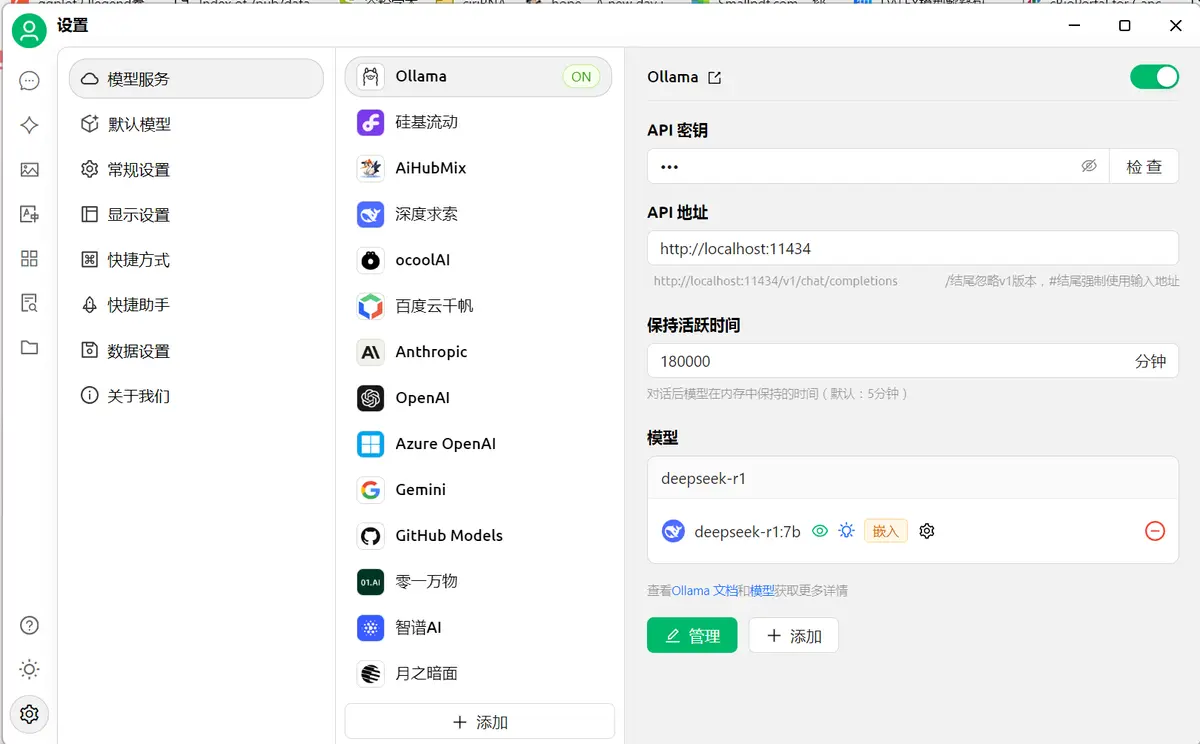Open deepseek-r1:7b model settings gear
Image resolution: width=1200 pixels, height=744 pixels.
[927, 531]
